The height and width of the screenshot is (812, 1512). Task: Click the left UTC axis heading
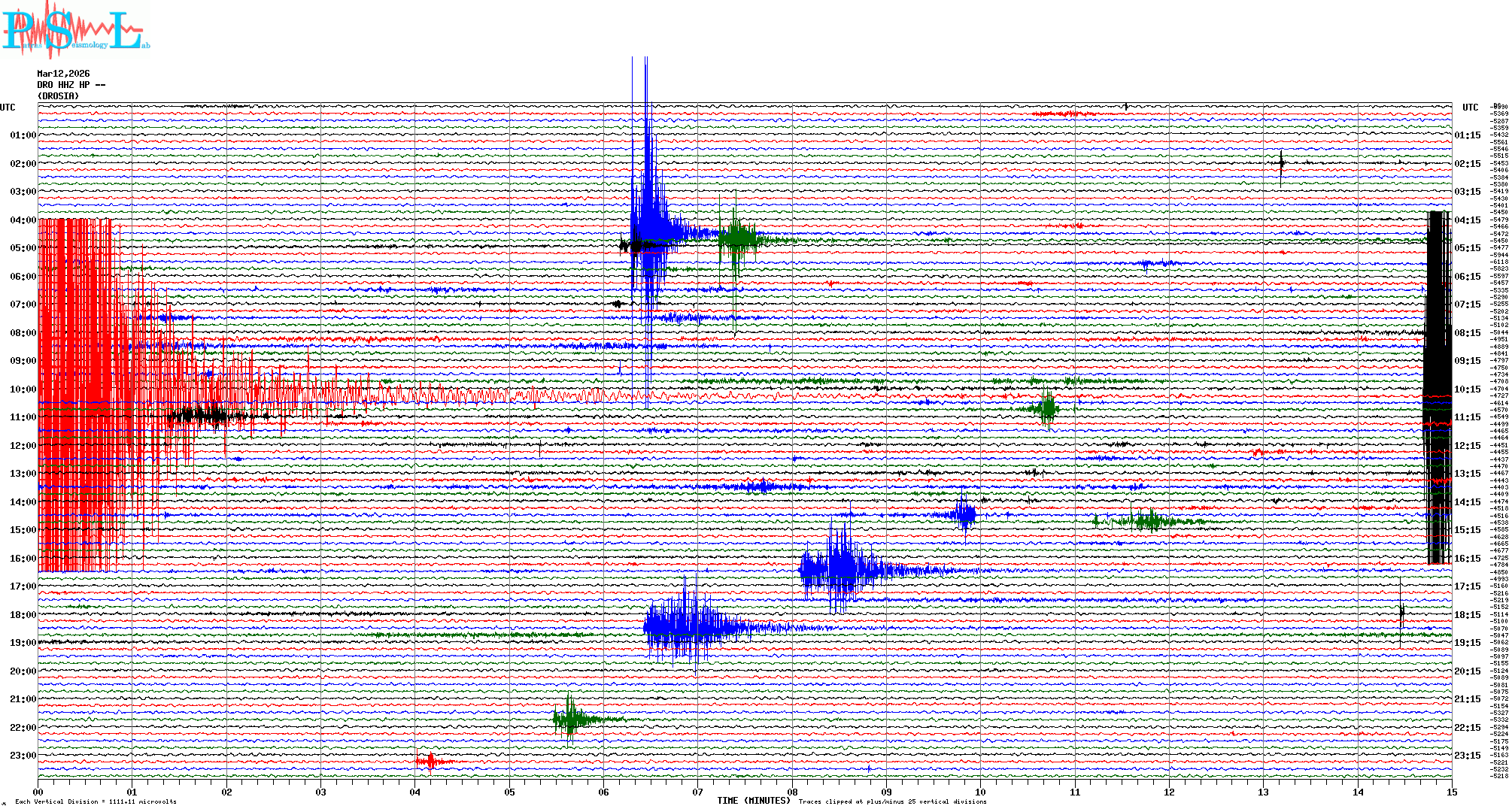point(8,108)
